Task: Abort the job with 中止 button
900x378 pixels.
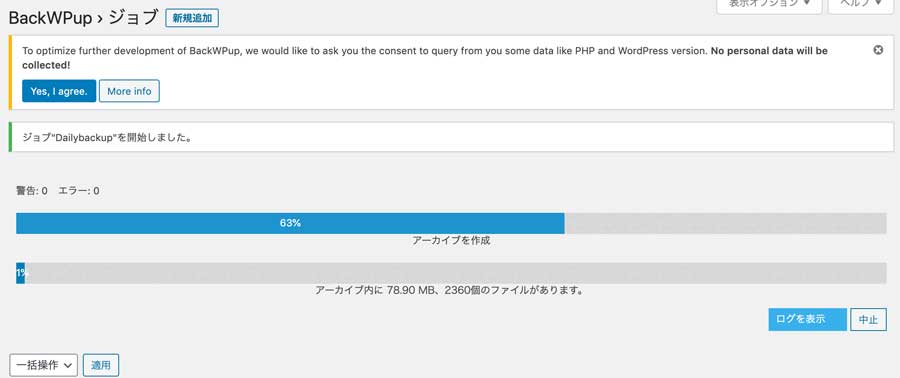Action: coord(868,319)
